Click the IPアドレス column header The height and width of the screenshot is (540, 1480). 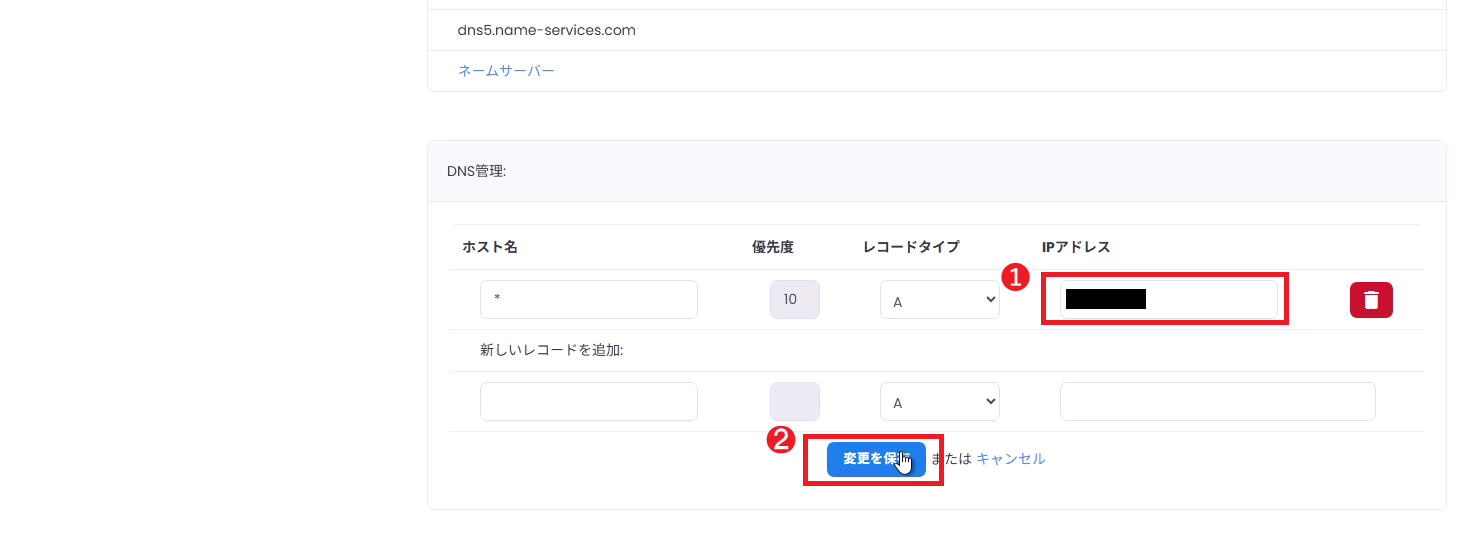click(x=1076, y=247)
